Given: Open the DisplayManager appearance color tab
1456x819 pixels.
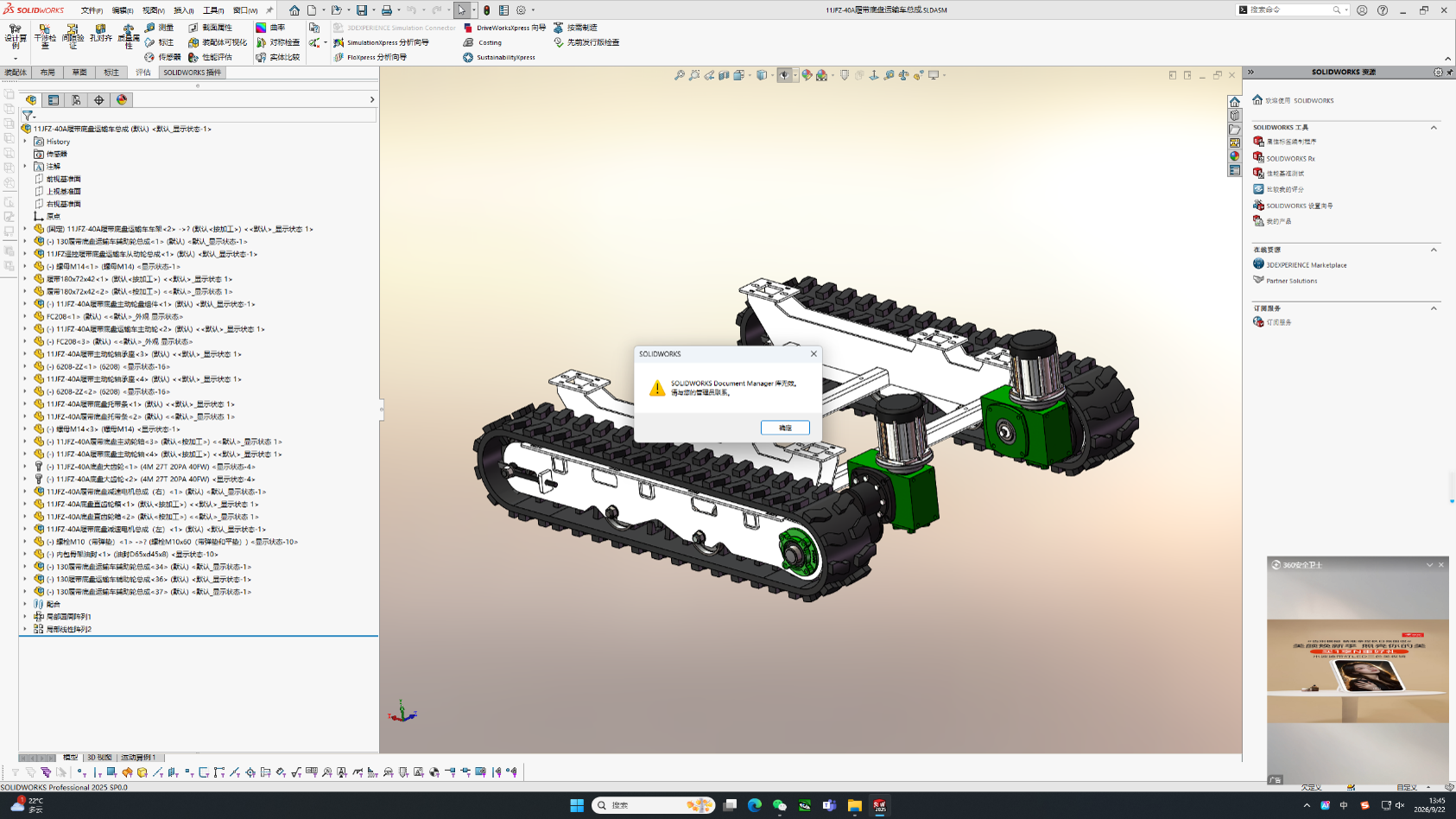Looking at the screenshot, I should [x=122, y=100].
